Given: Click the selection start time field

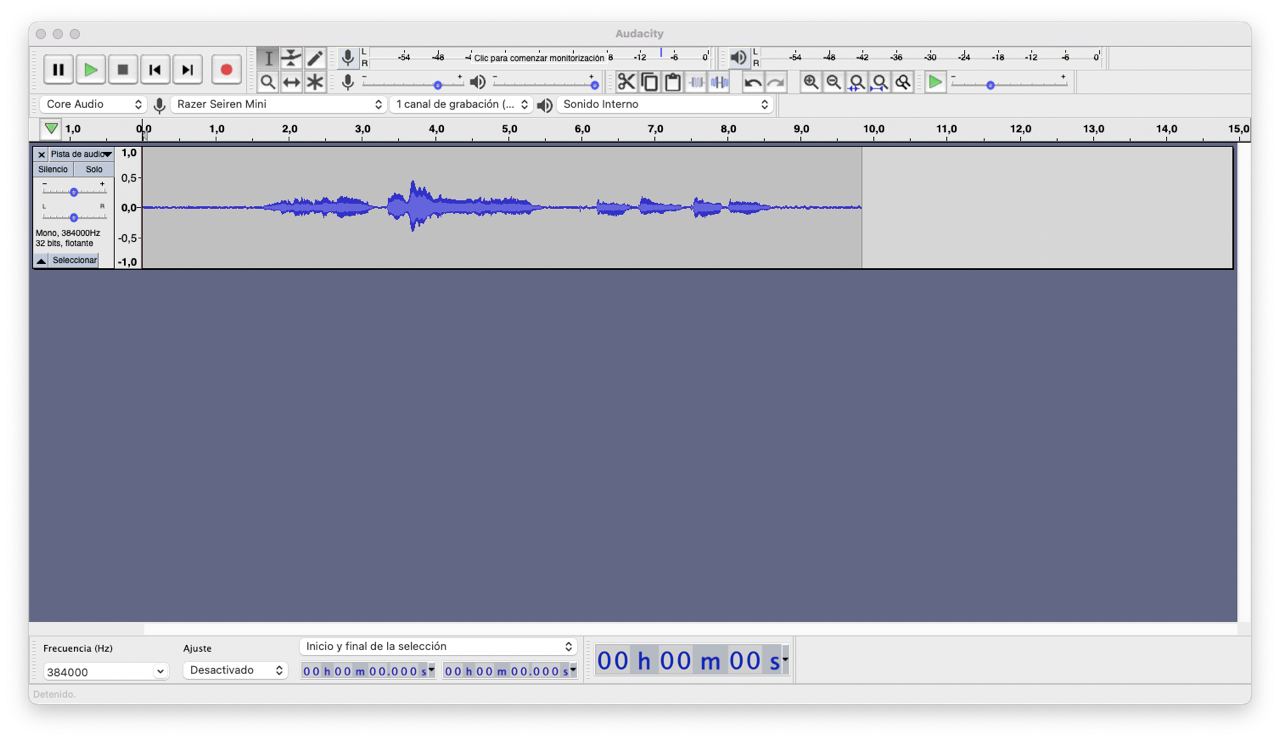Looking at the screenshot, I should [368, 670].
